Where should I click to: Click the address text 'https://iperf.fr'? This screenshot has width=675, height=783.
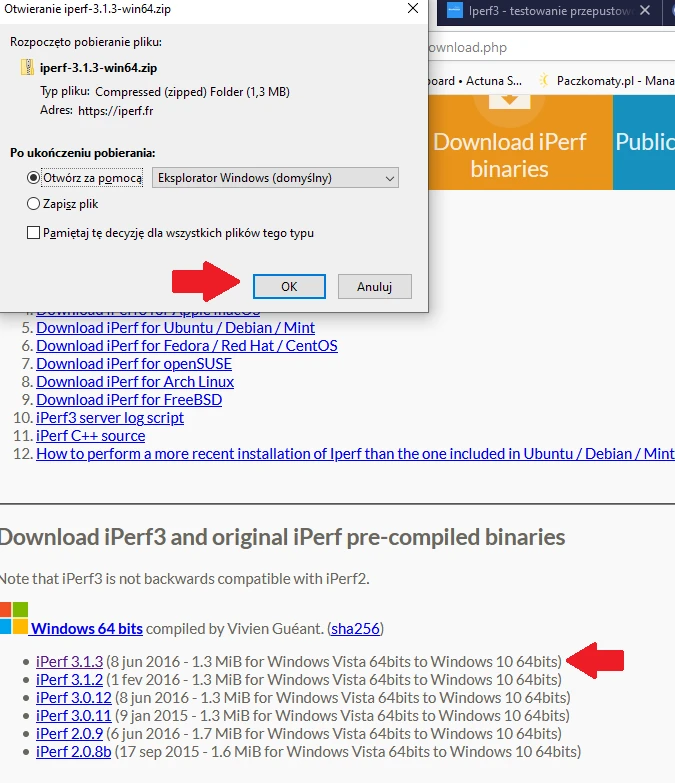click(x=115, y=110)
